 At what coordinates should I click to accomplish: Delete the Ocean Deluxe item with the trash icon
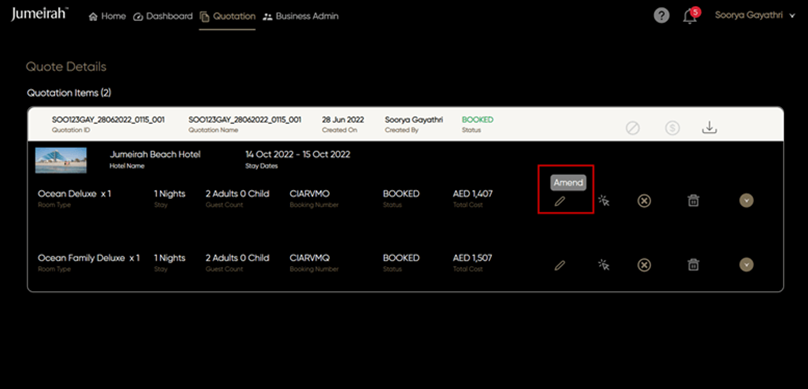pyautogui.click(x=693, y=200)
